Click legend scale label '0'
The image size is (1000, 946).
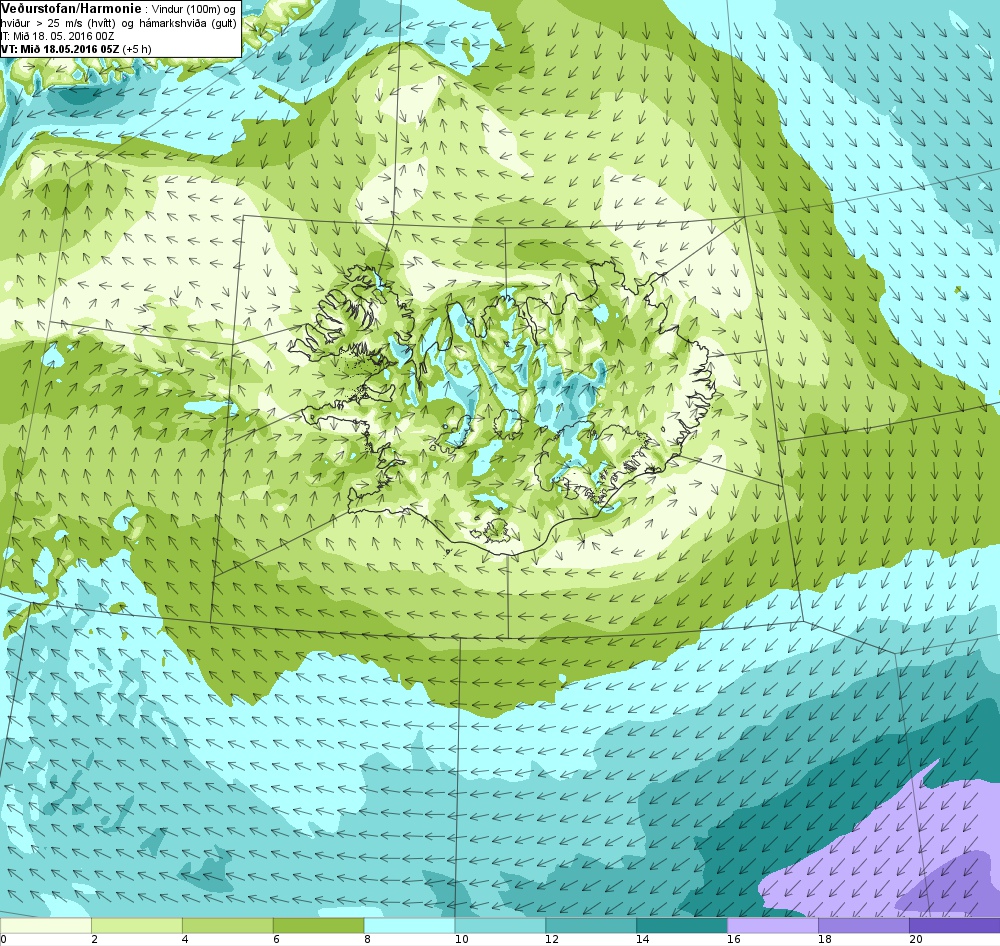coord(3,939)
